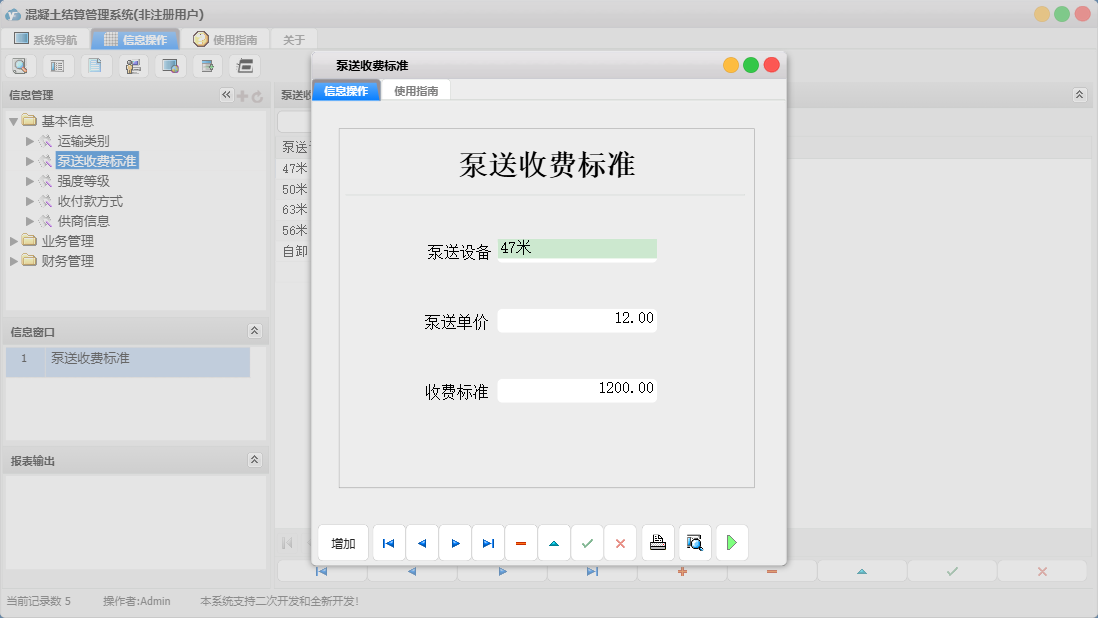Image resolution: width=1098 pixels, height=618 pixels.
Task: Click the 泵送单价 input field
Action: (x=577, y=319)
